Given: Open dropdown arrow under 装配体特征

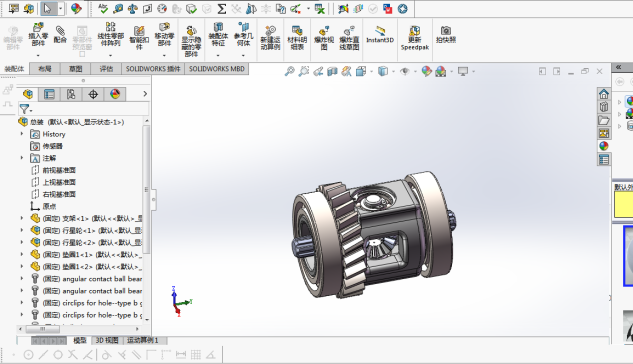Looking at the screenshot, I should tap(218, 55).
